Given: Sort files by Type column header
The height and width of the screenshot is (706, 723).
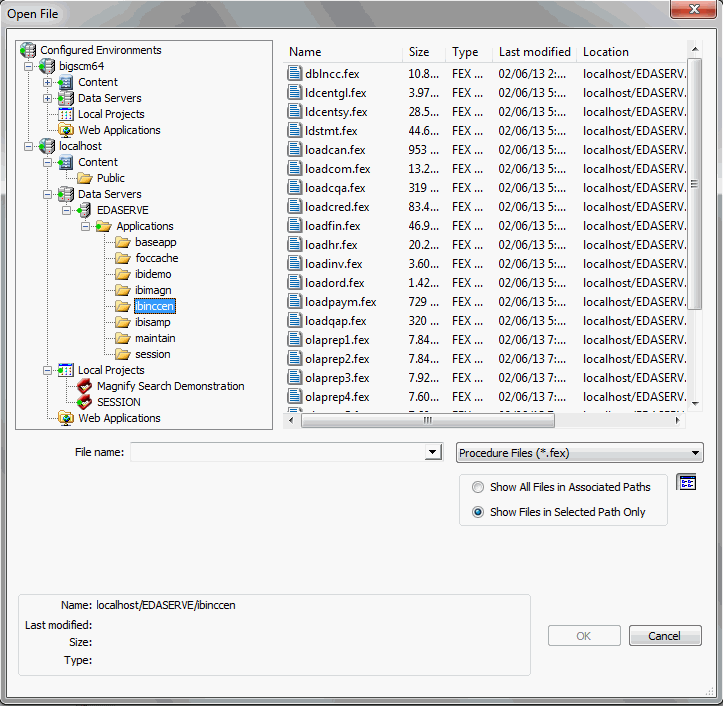Looking at the screenshot, I should [469, 52].
